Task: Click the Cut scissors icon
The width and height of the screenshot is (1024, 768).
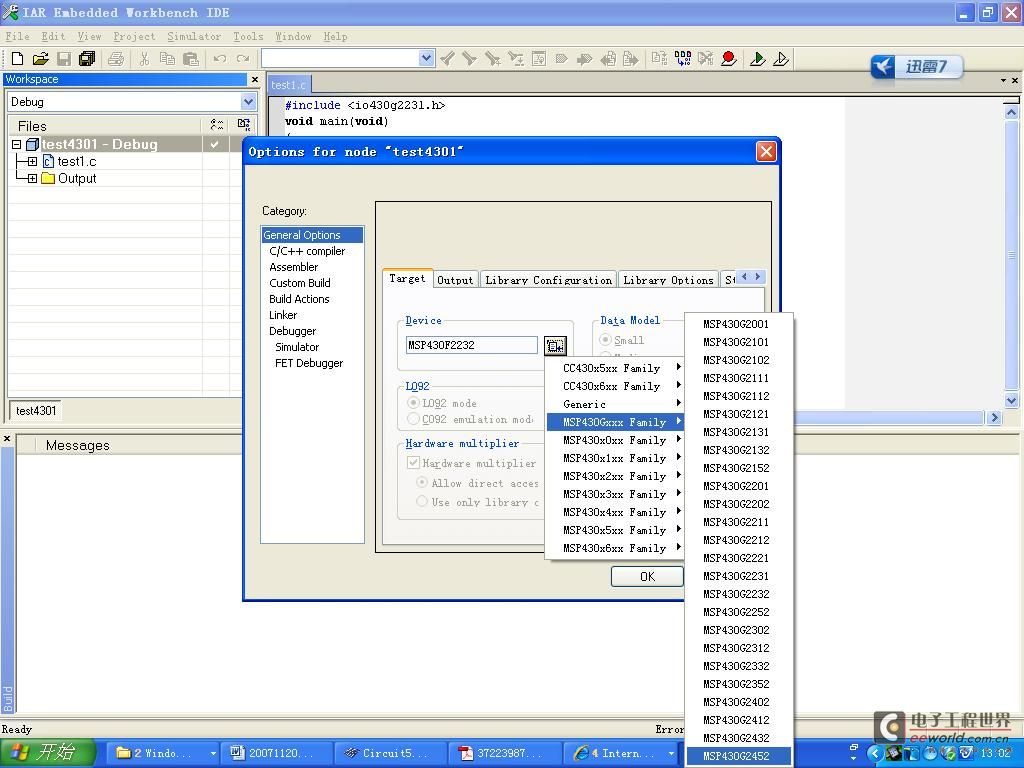Action: point(144,59)
